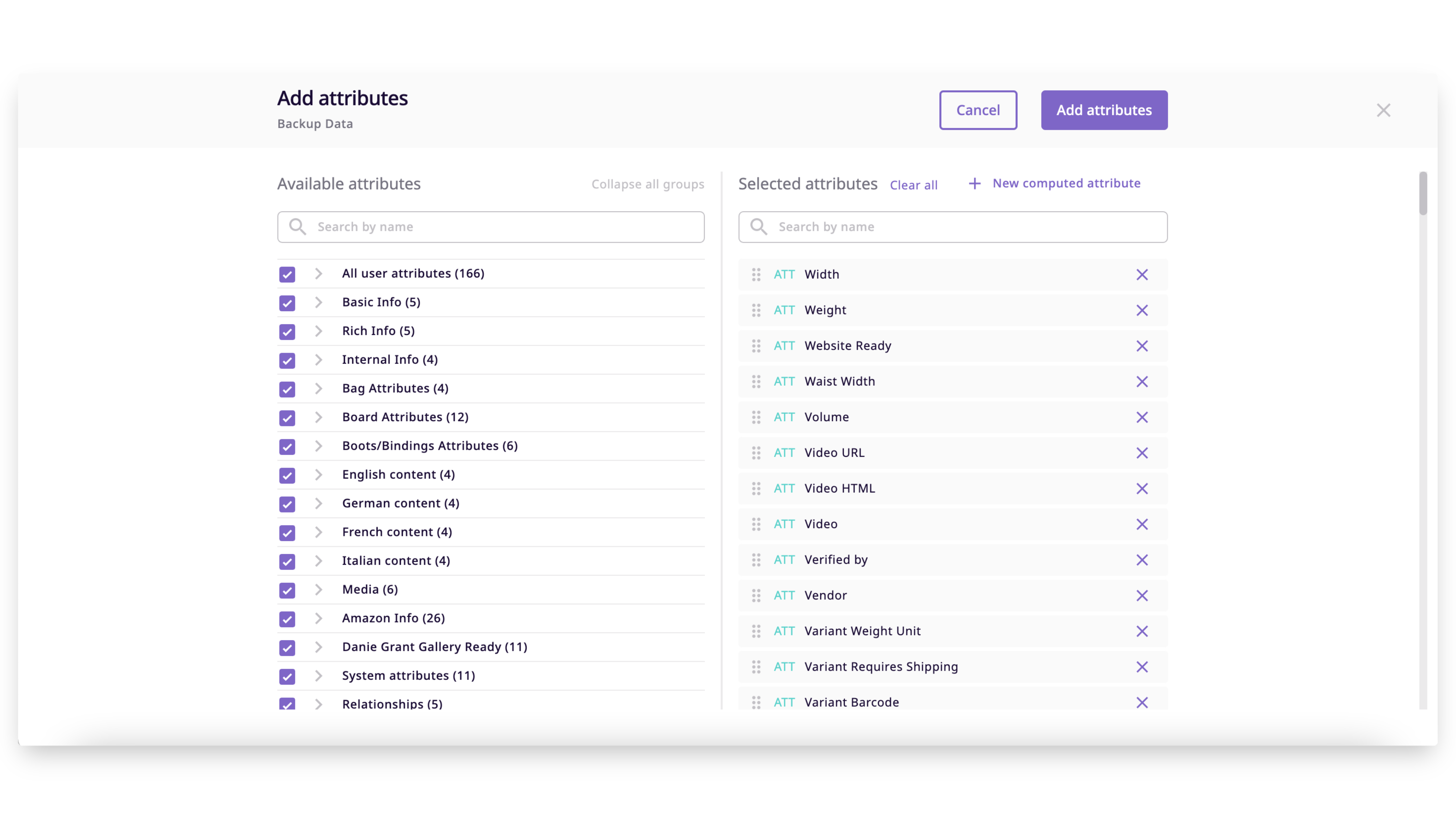Screen dimensions: 1456x819
Task: Uncheck the Rich Info group checkbox
Action: 287,332
